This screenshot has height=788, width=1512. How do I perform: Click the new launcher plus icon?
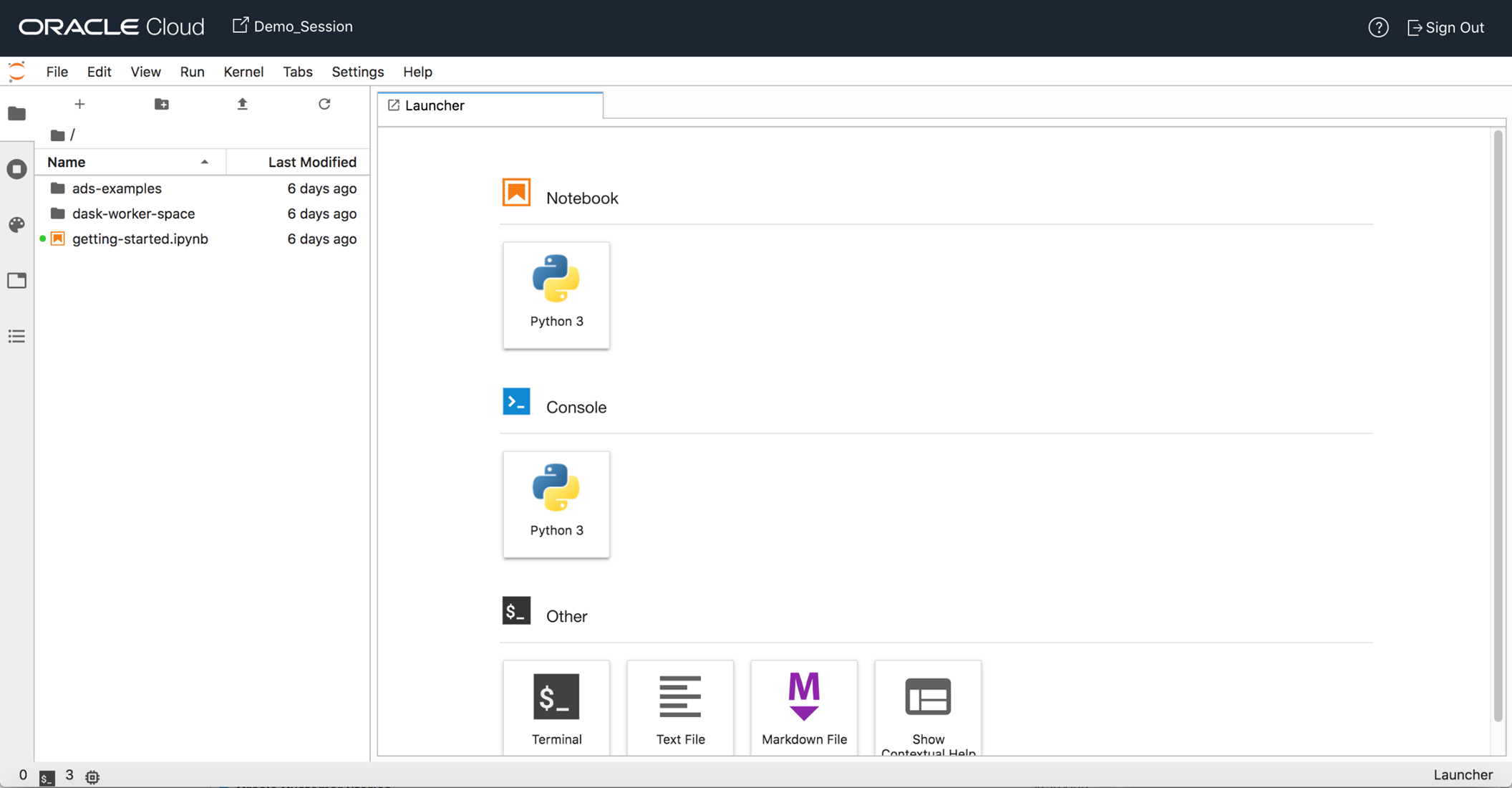click(79, 105)
